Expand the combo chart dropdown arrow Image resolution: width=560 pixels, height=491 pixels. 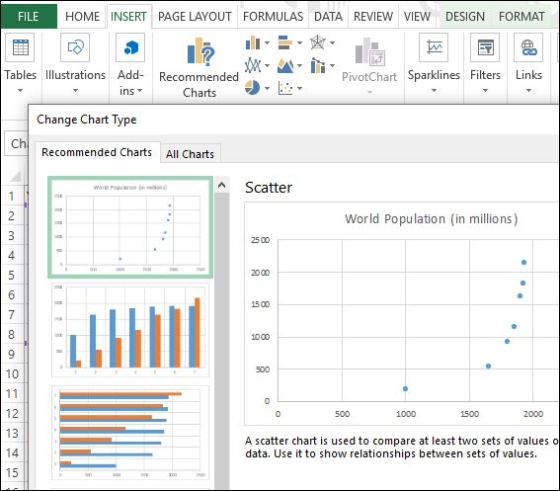coord(332,66)
